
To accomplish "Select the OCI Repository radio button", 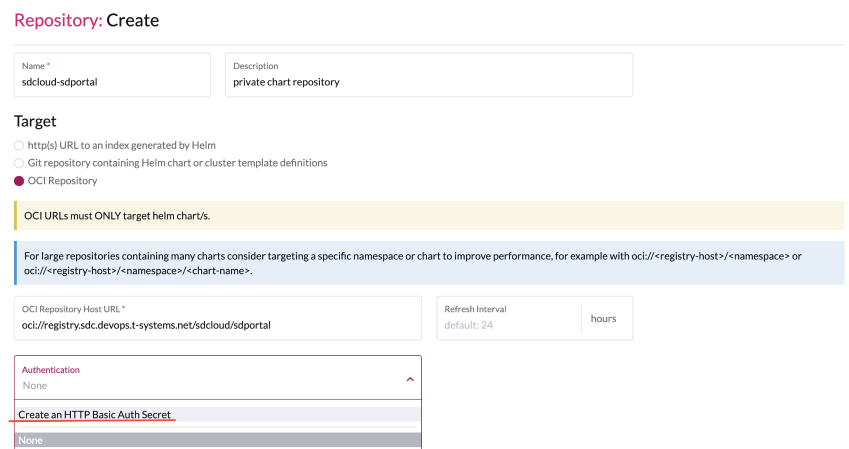I will pos(19,181).
